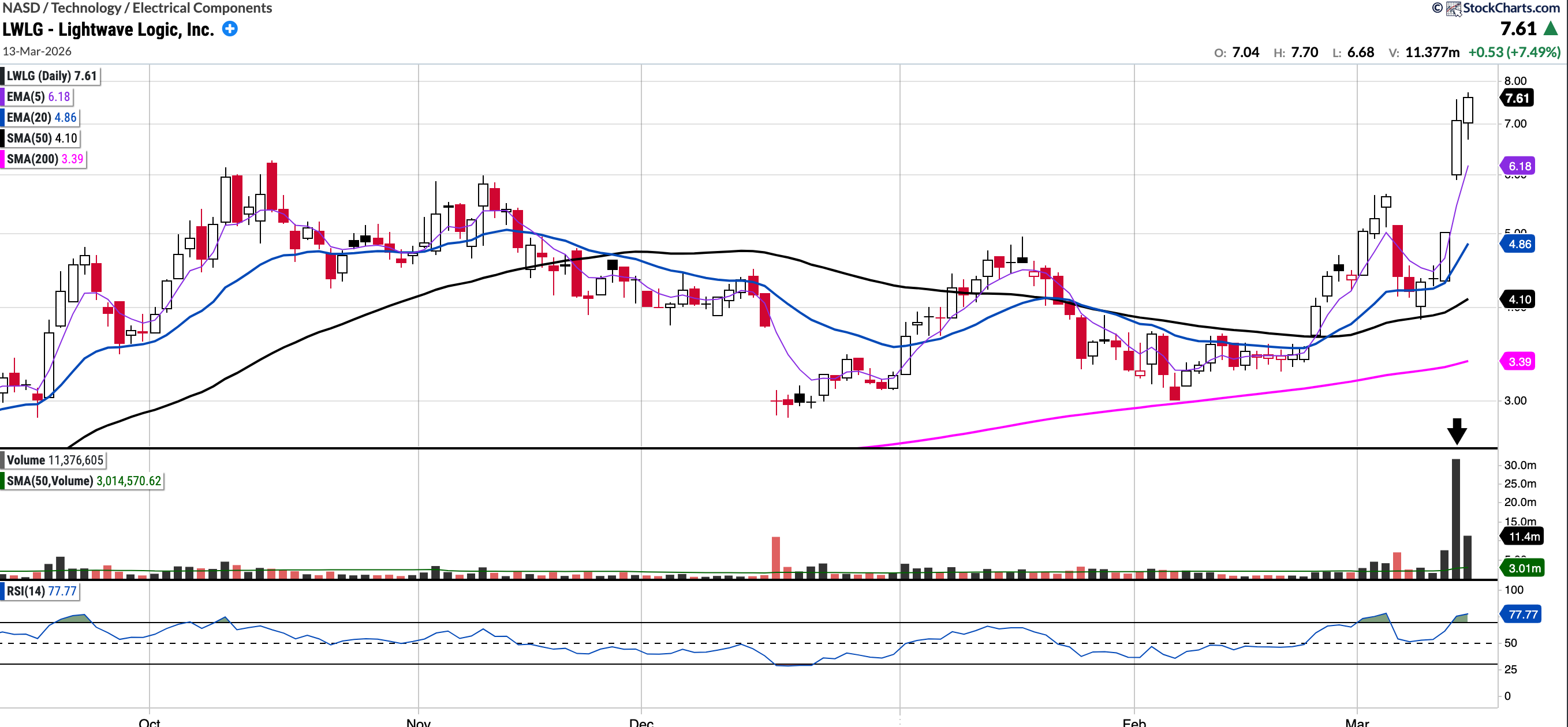Image resolution: width=1568 pixels, height=727 pixels.
Task: Click the Volume 11,376,605 legend label
Action: (55, 460)
